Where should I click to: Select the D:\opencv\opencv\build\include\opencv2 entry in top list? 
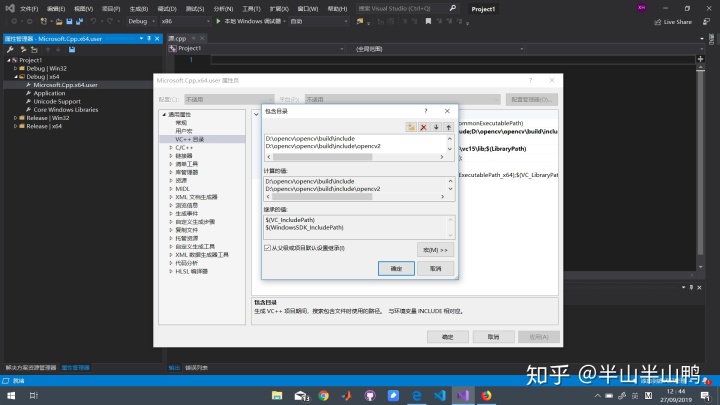click(323, 146)
